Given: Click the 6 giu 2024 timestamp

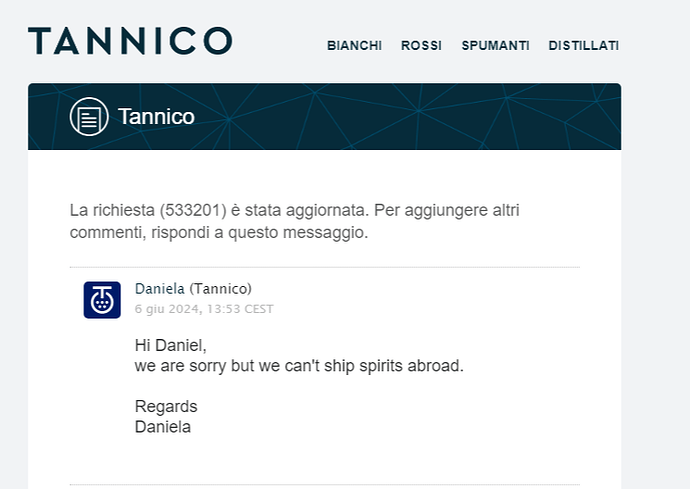Looking at the screenshot, I should [204, 309].
